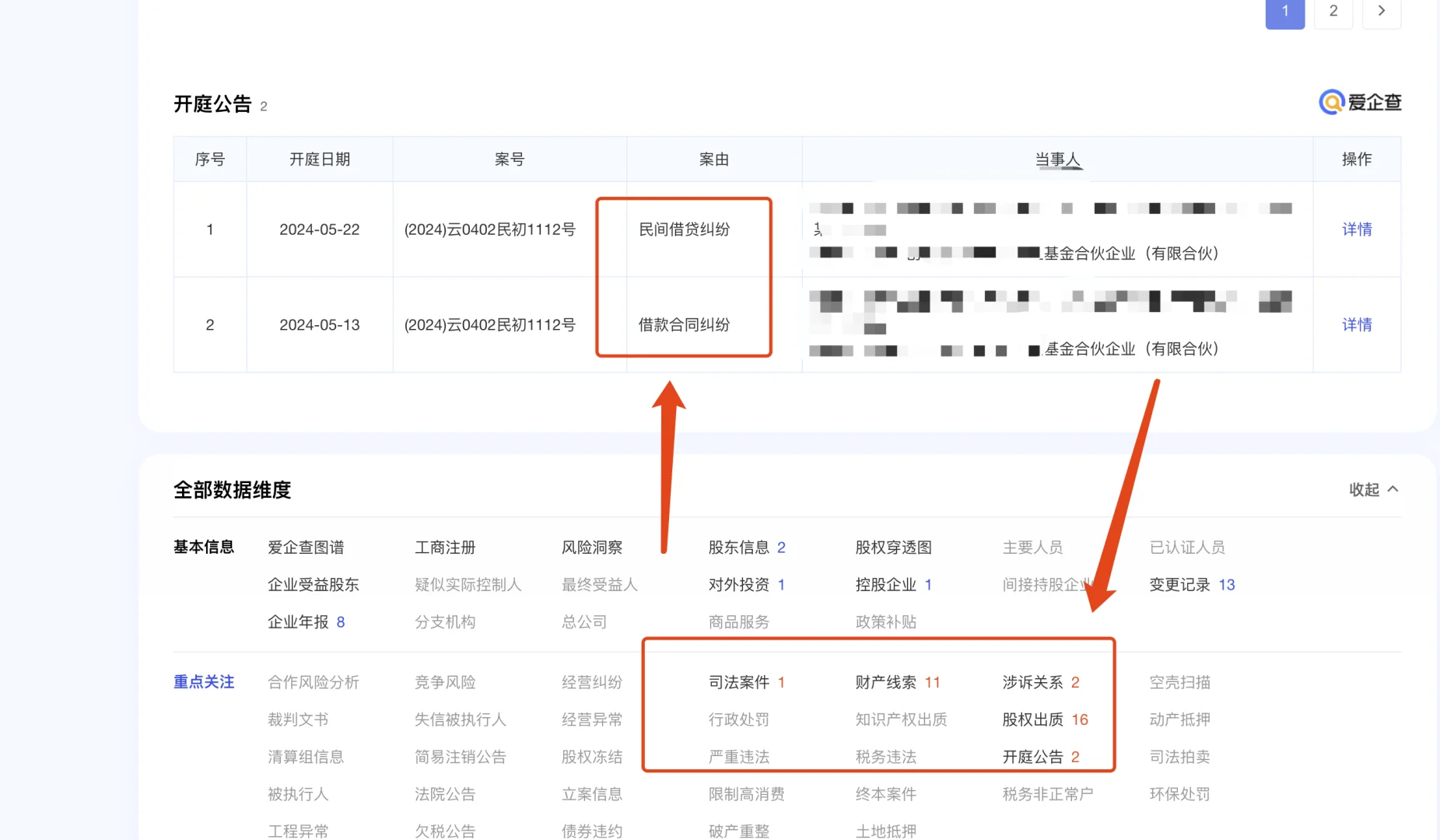Click 税务违法 item

point(886,757)
